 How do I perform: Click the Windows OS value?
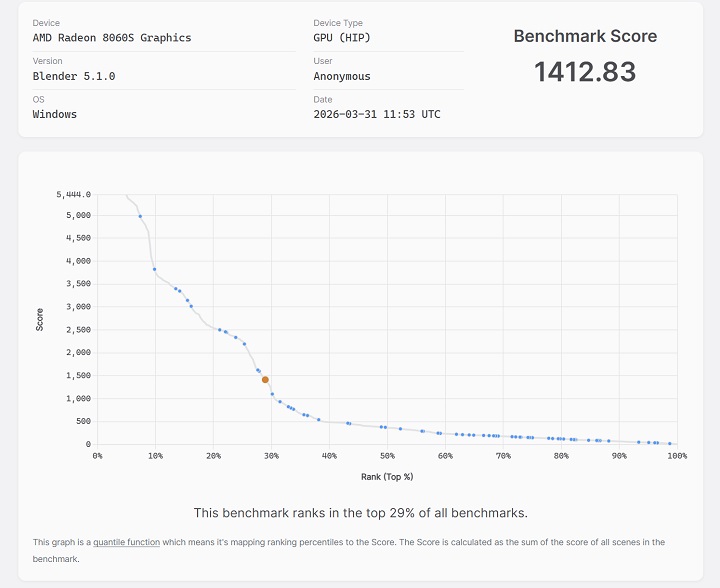[x=55, y=114]
